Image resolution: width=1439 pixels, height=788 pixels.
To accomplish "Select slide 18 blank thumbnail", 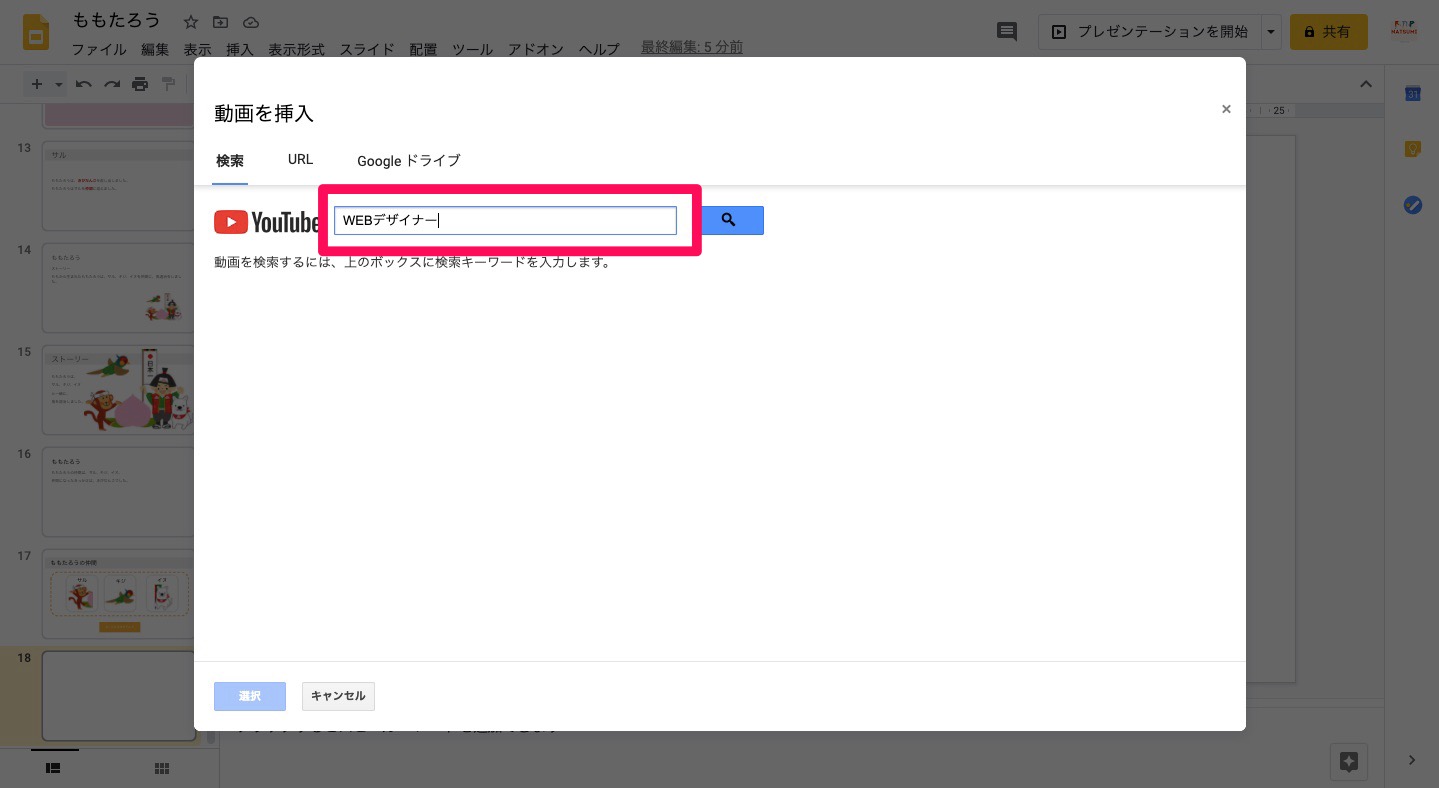I will (x=118, y=696).
